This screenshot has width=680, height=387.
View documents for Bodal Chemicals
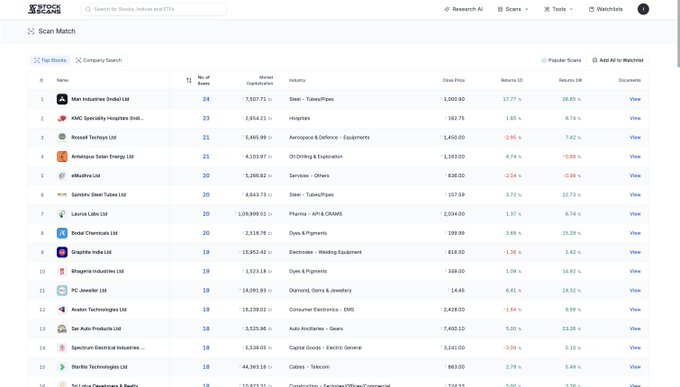635,233
